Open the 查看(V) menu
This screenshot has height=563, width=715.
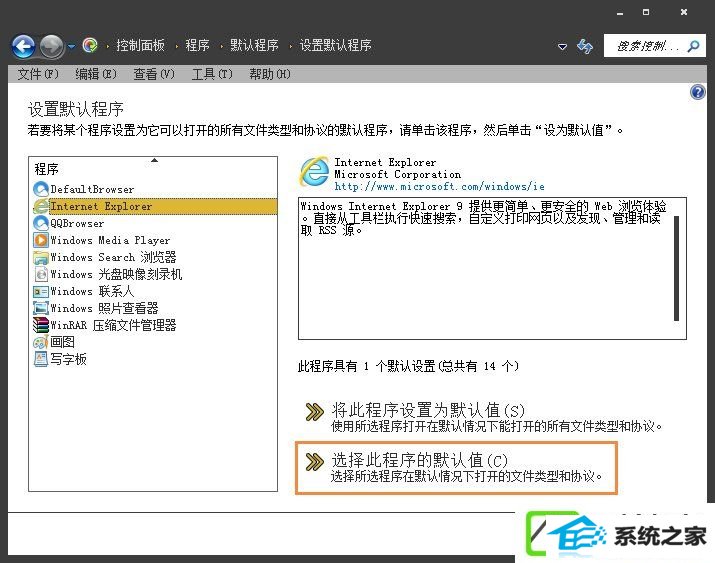154,74
